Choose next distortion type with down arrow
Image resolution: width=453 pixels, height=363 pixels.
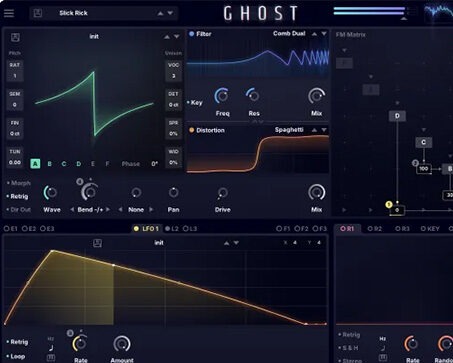[324, 130]
